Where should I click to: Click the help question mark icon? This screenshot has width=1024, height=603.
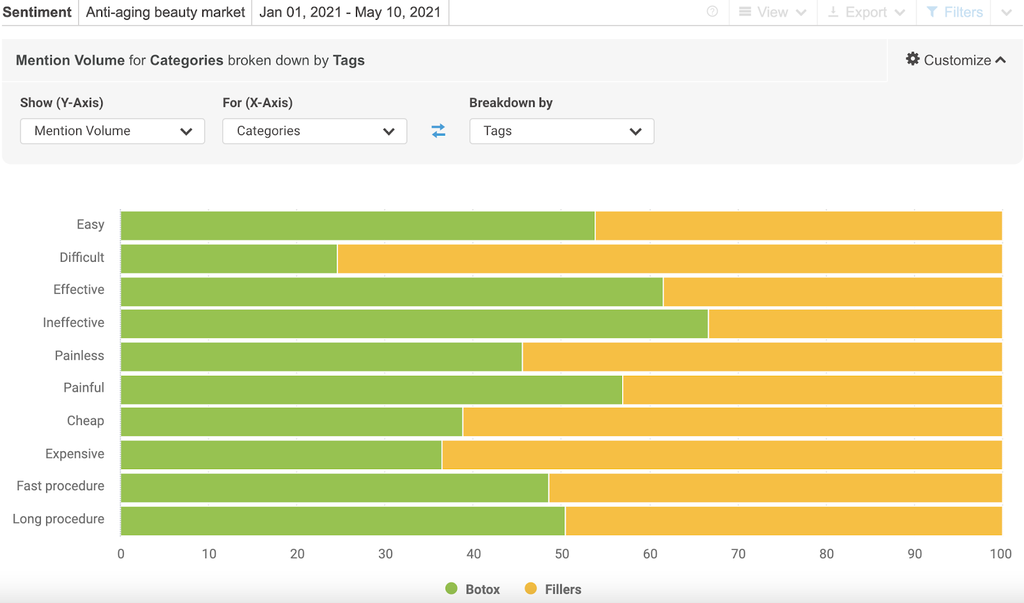click(712, 12)
